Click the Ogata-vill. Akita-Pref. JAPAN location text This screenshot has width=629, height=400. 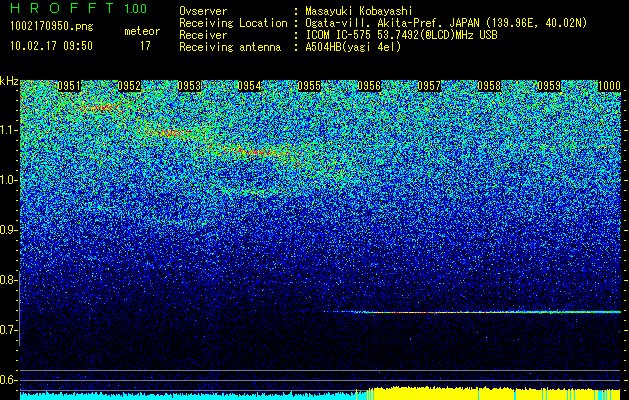click(x=444, y=23)
